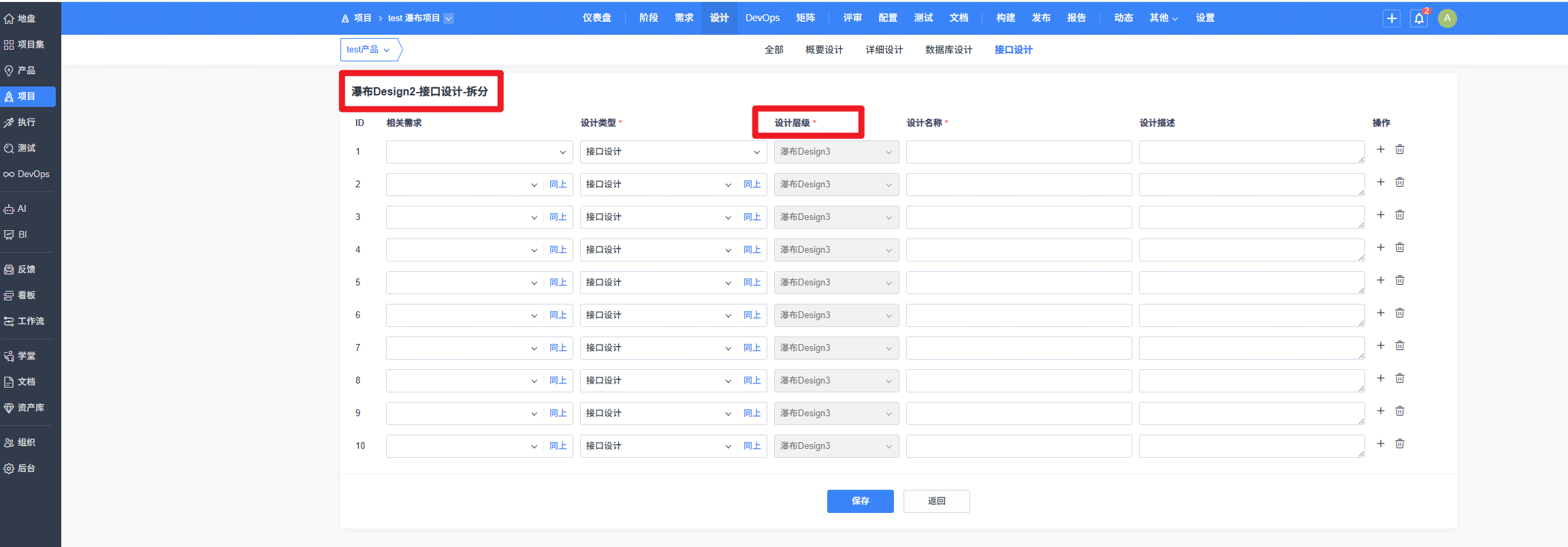Click the 设计描述 textarea in row 8

(1251, 381)
